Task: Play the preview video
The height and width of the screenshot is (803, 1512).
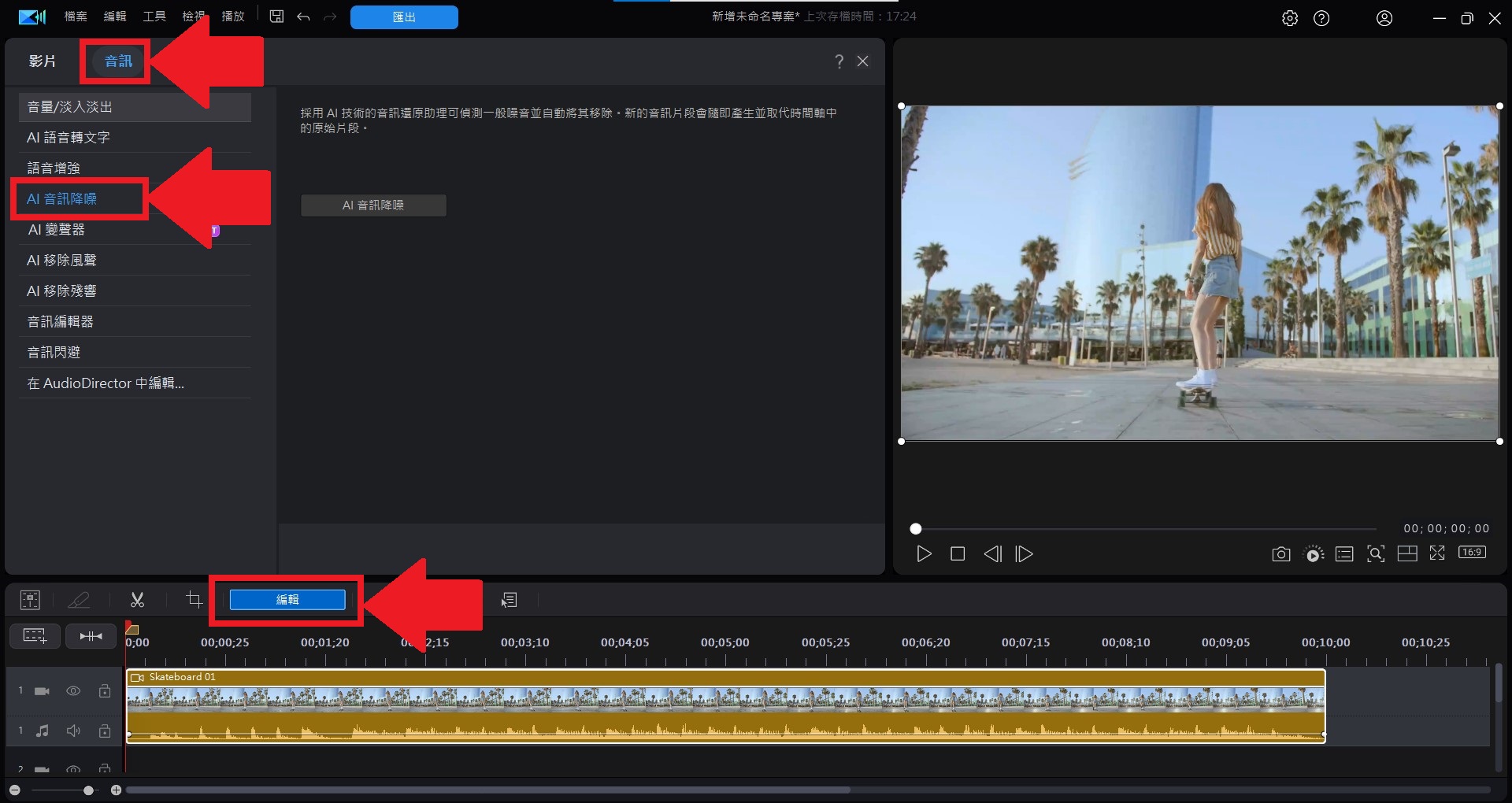Action: 924,554
